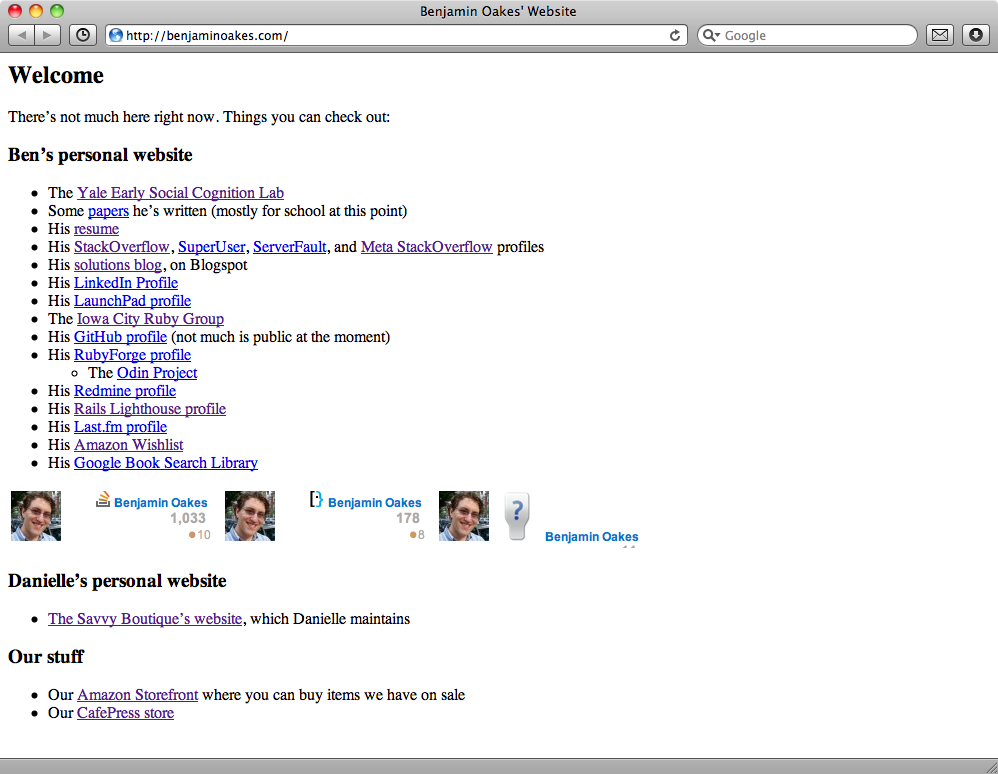Image resolution: width=998 pixels, height=774 pixels.
Task: Zoom the window with the green button
Action: click(x=57, y=11)
